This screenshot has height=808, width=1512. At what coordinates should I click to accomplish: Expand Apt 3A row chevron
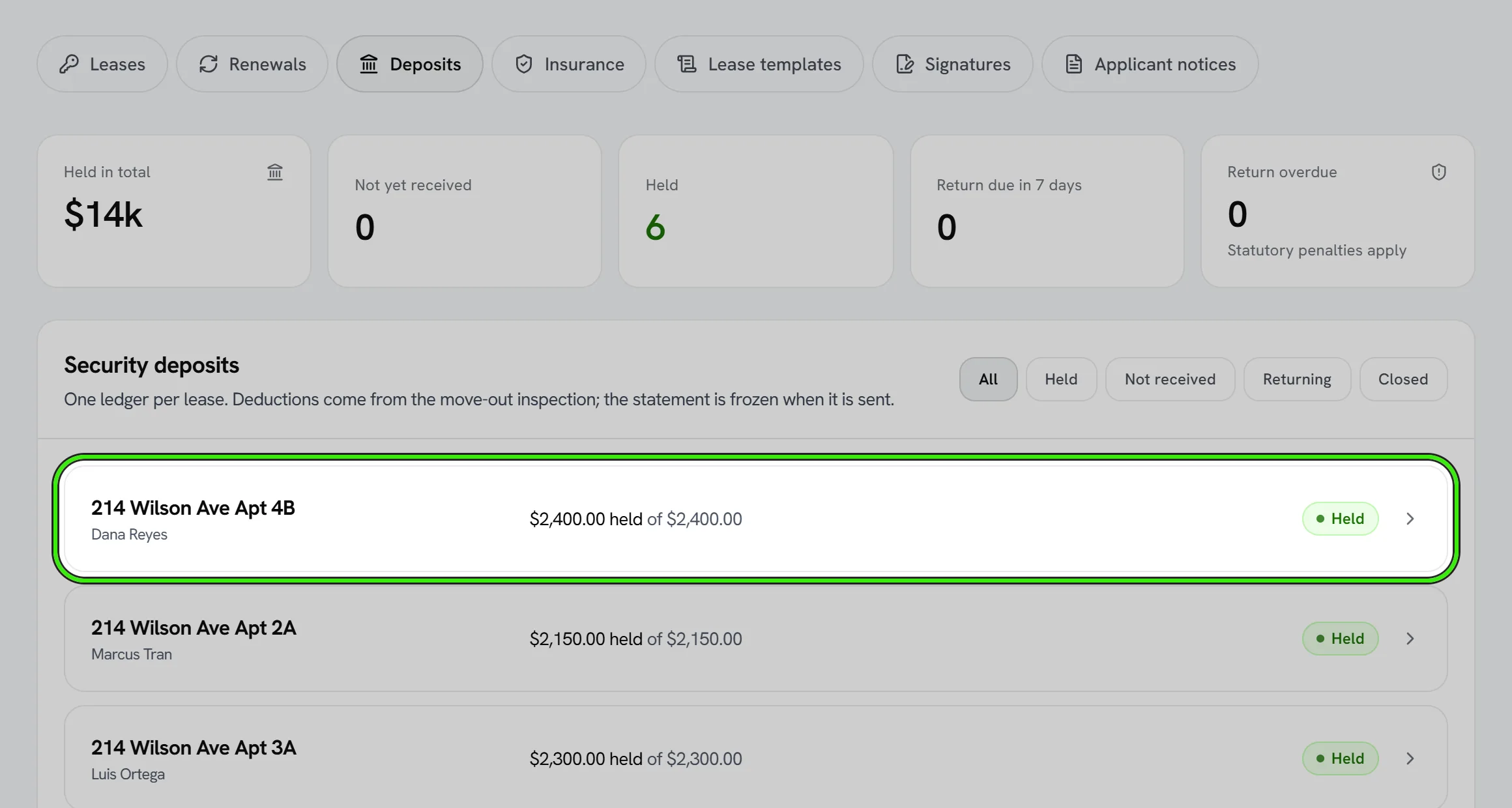point(1410,758)
